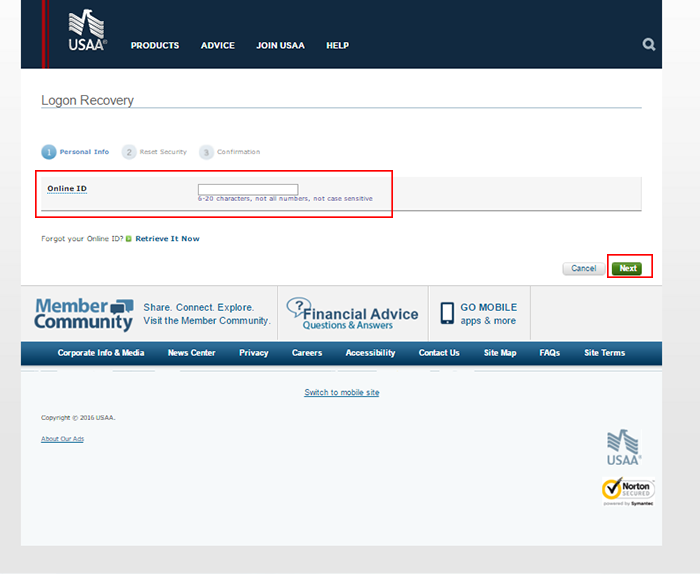The height and width of the screenshot is (574, 700).
Task: Open the Help menu
Action: pos(337,46)
